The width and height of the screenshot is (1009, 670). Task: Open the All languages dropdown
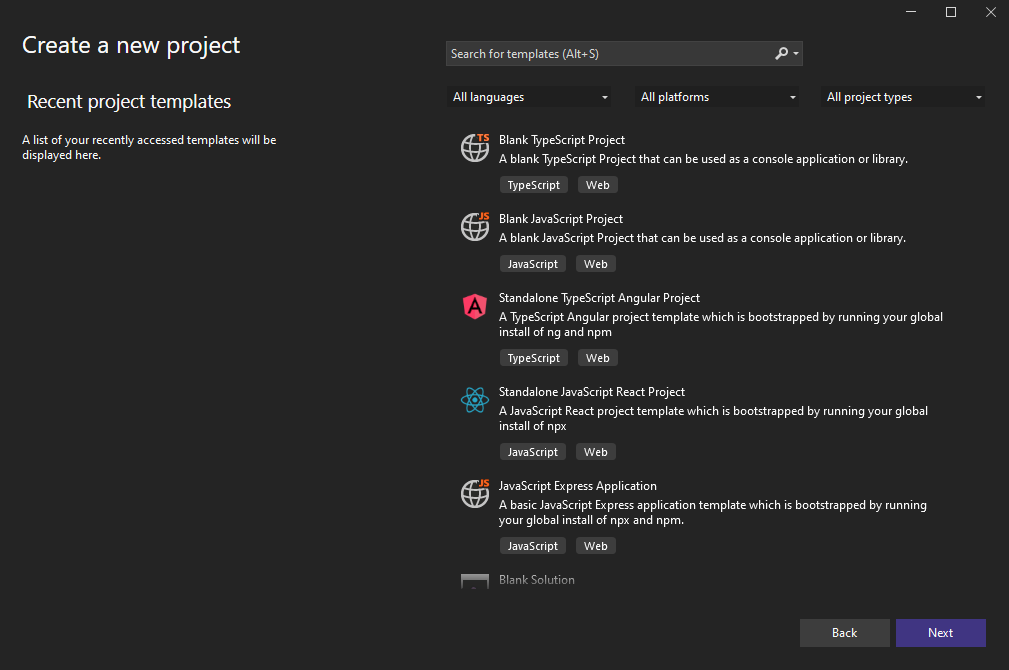pyautogui.click(x=529, y=97)
